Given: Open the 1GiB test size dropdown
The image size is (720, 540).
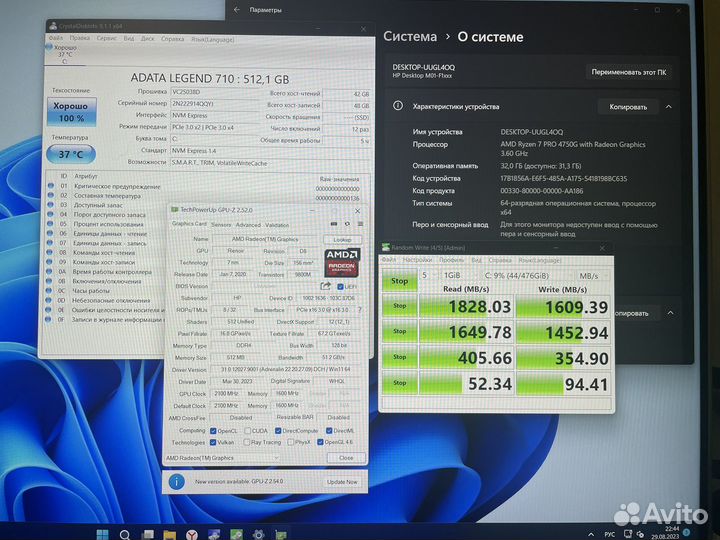Looking at the screenshot, I should 457,275.
